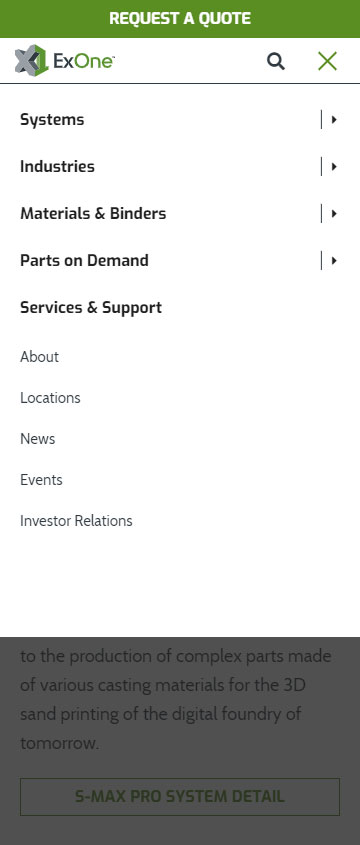Visit the Locations page link
Screen dimensions: 360x845
tap(50, 398)
